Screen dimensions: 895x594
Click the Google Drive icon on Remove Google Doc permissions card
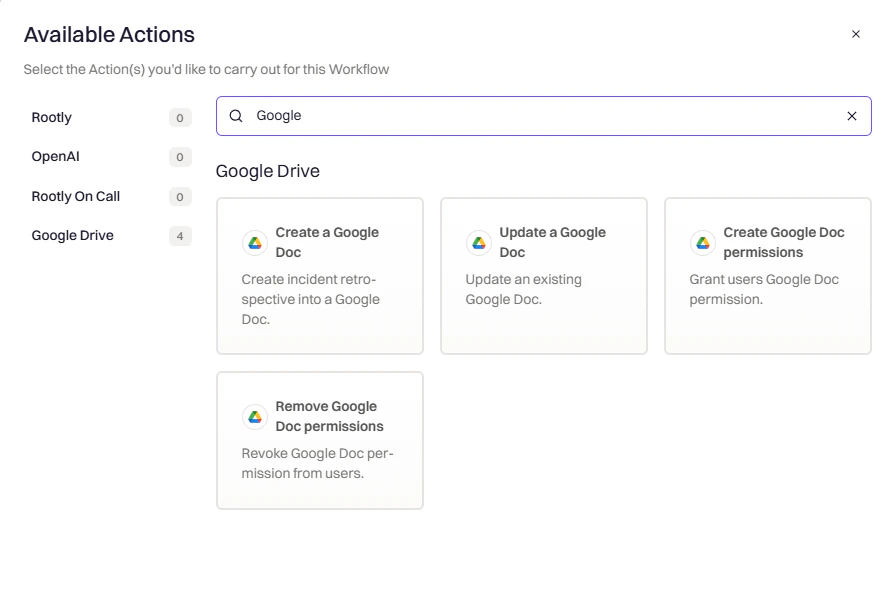click(255, 416)
